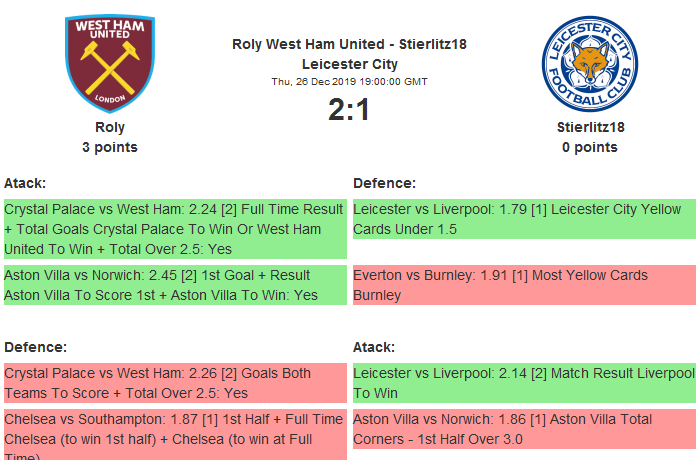Click the right Atack section heading
This screenshot has height=460, width=700.
[x=374, y=347]
